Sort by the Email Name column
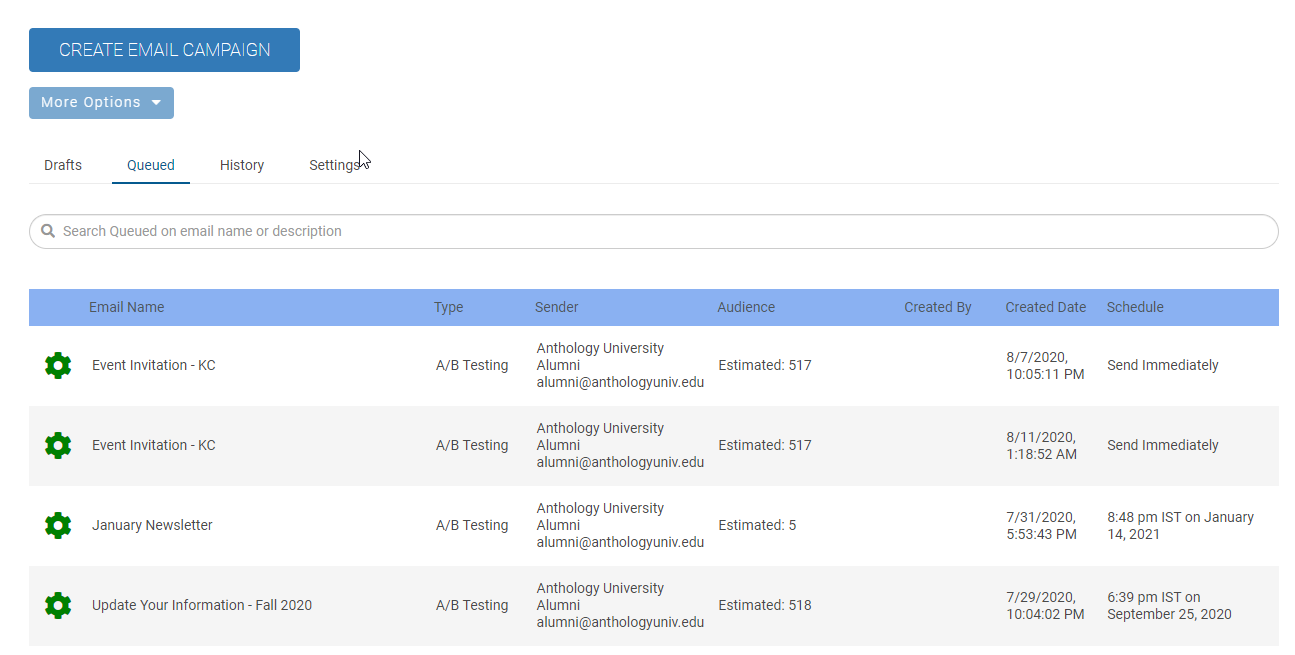 [126, 307]
